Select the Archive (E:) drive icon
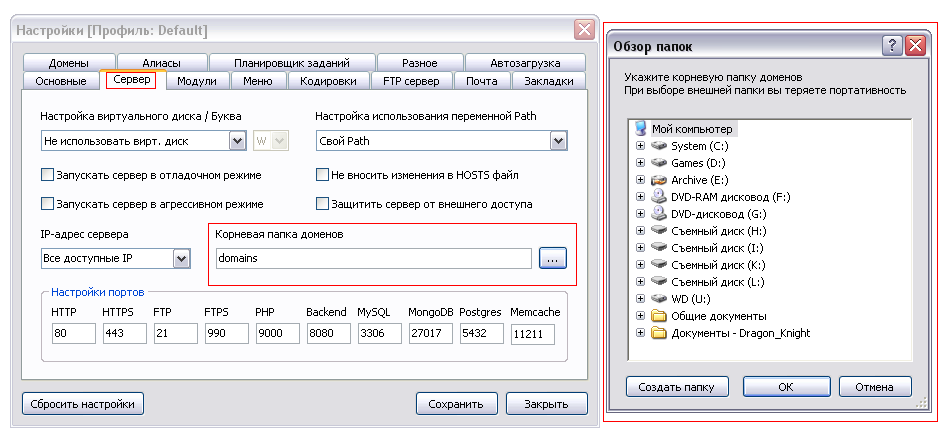Viewport: 944px width, 437px height. pos(658,180)
